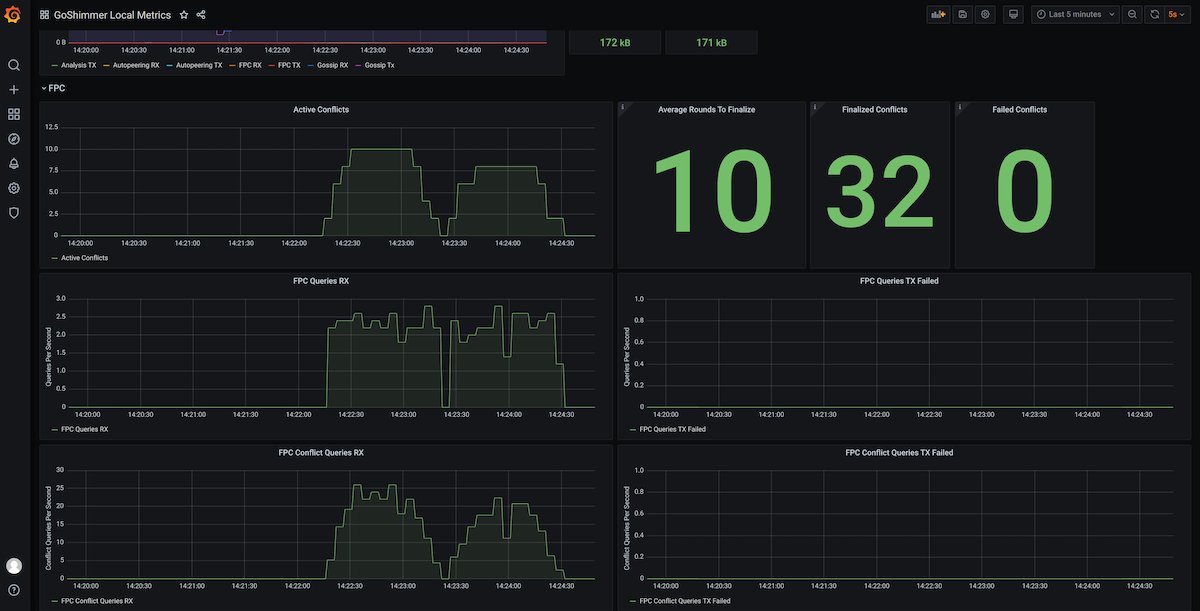Click the big 0 Failed Conflicts value
Image resolution: width=1200 pixels, height=611 pixels.
(1025, 192)
